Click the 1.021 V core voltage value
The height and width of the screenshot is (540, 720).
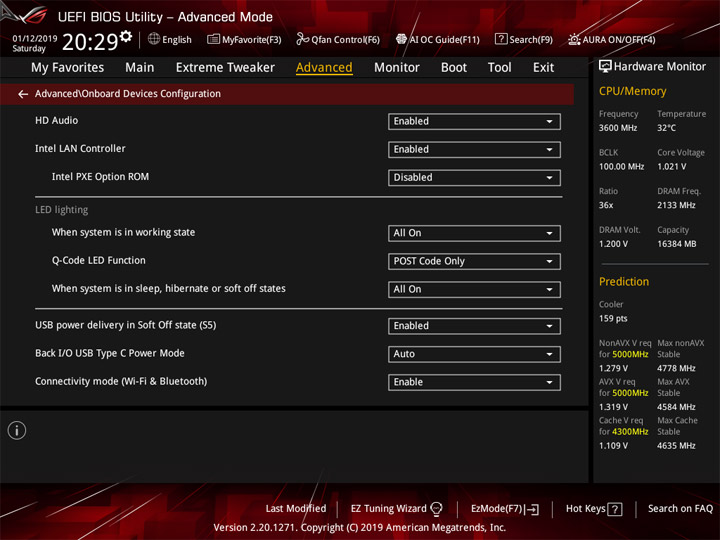(x=672, y=167)
